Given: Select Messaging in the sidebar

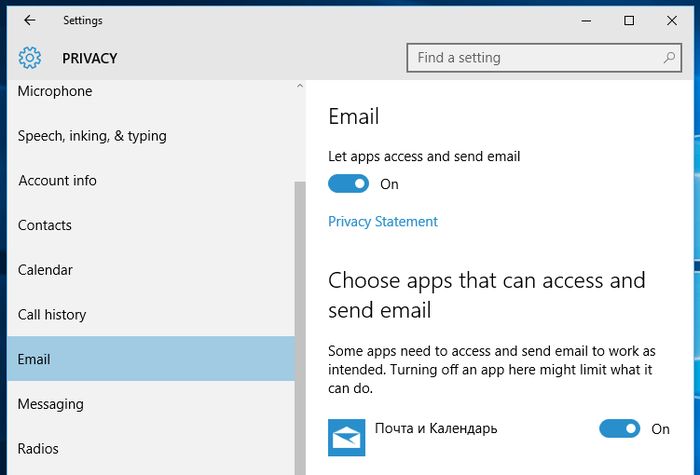Looking at the screenshot, I should [x=50, y=404].
